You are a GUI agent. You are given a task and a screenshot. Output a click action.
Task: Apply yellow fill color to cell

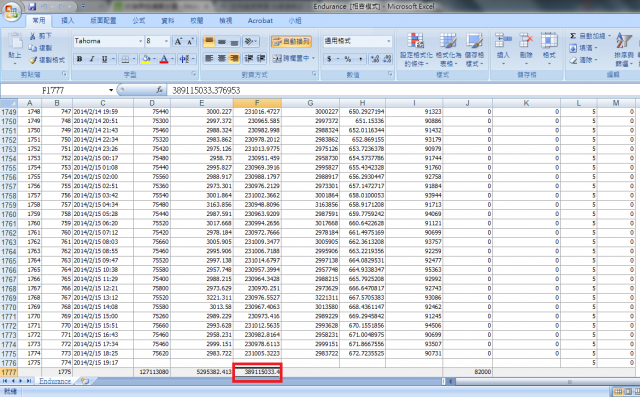pos(146,59)
